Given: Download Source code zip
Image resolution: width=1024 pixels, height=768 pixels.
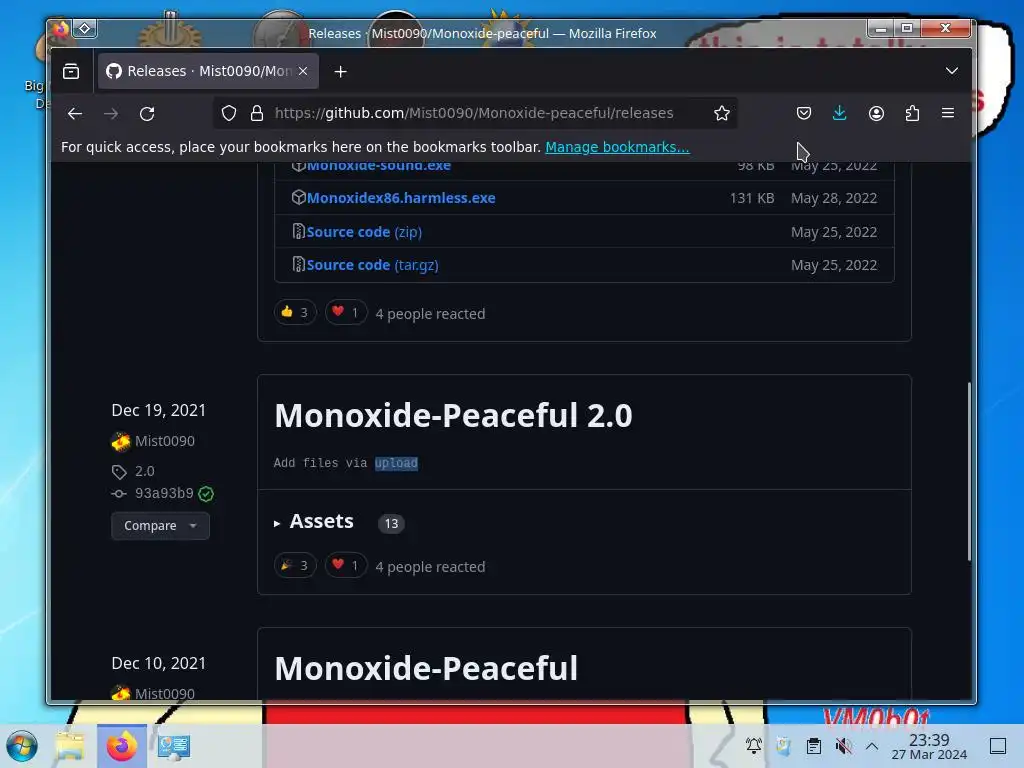Looking at the screenshot, I should [x=364, y=232].
